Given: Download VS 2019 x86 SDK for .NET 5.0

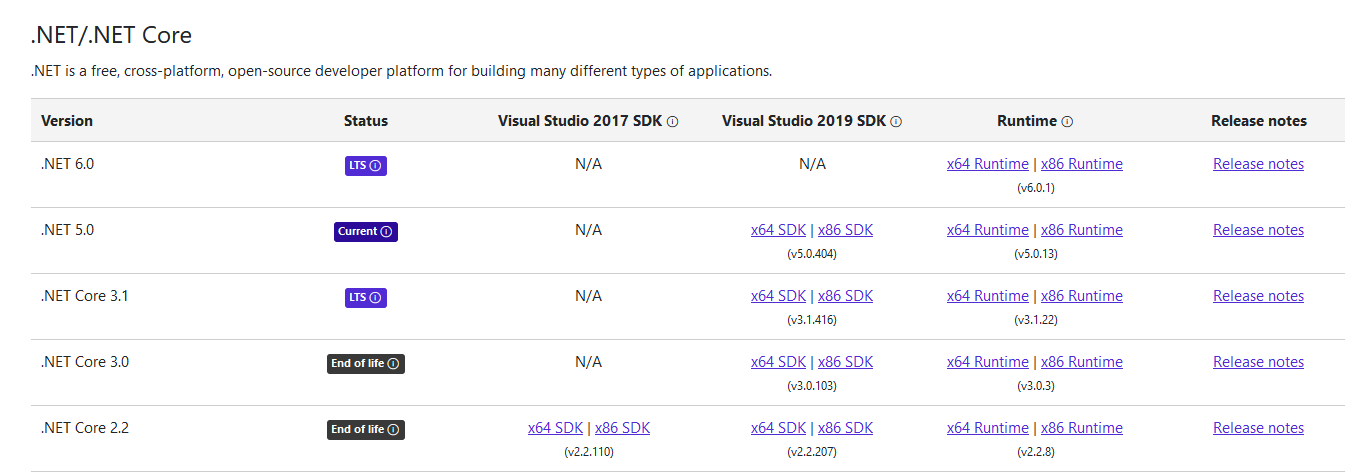Looking at the screenshot, I should click(x=845, y=230).
